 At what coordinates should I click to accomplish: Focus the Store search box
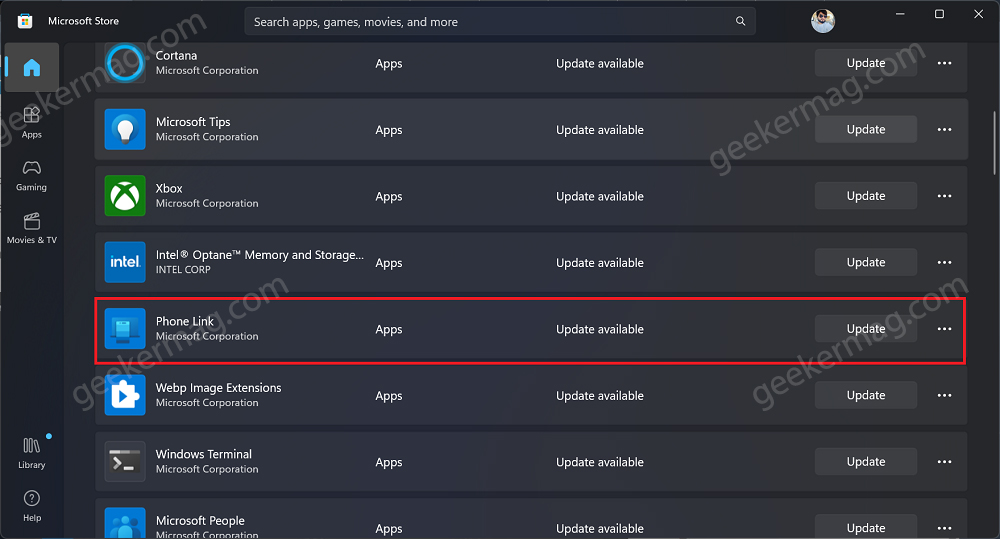(x=500, y=22)
